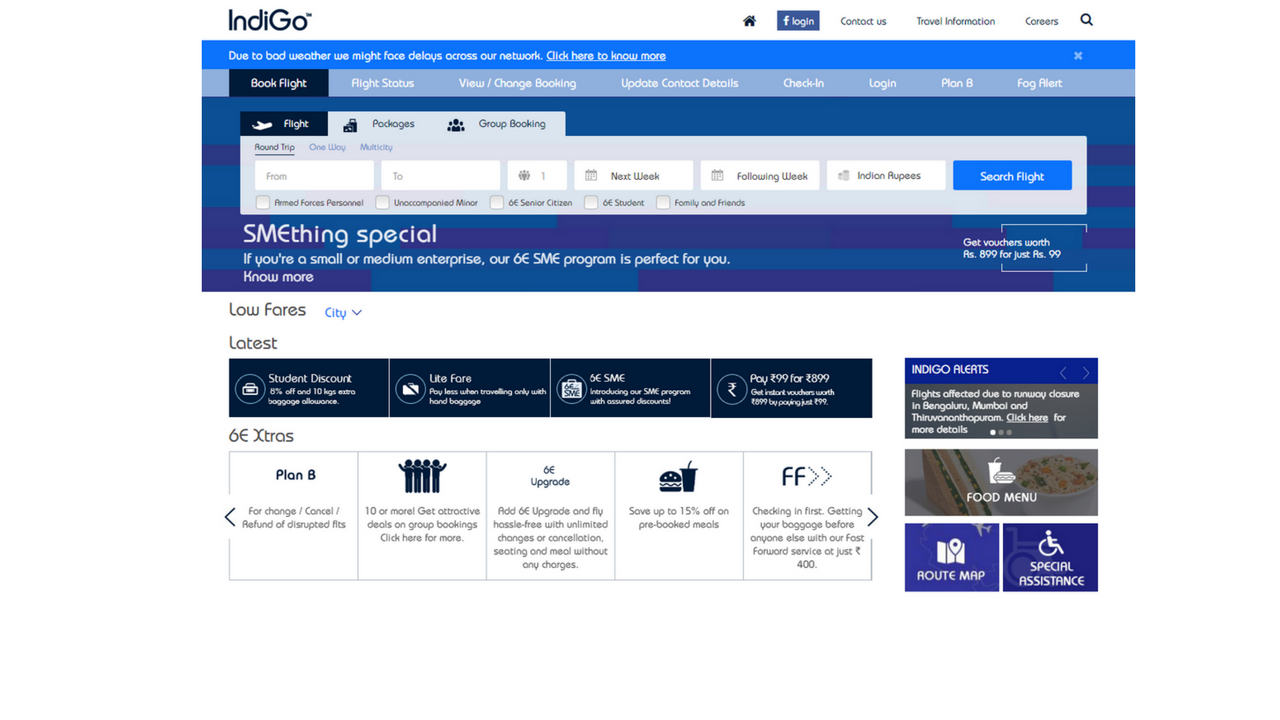Show previous IndiGo alert

1063,372
